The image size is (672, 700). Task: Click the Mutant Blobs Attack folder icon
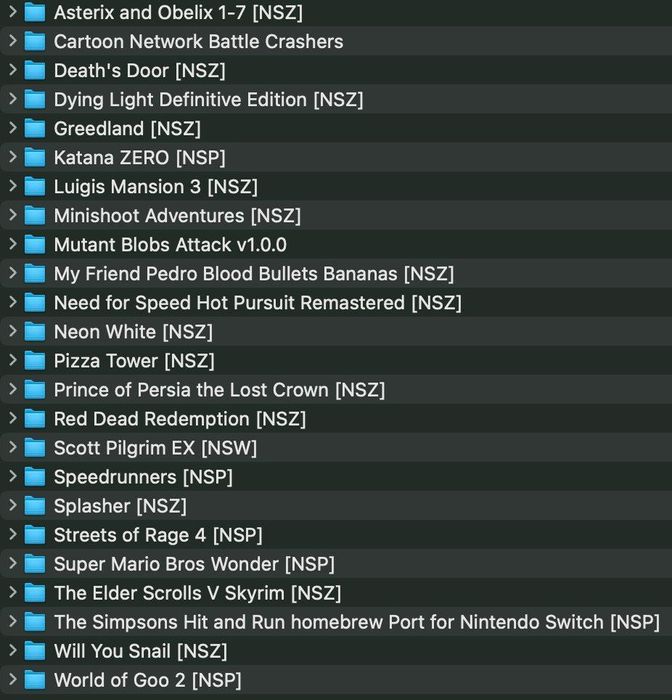pyautogui.click(x=35, y=245)
